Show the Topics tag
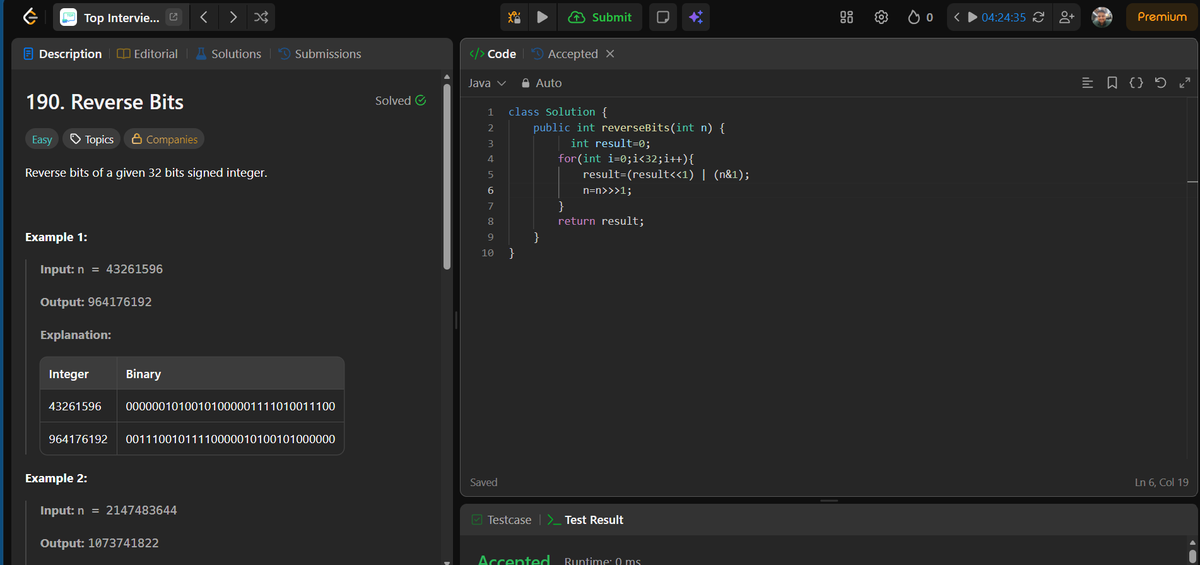 (x=91, y=139)
